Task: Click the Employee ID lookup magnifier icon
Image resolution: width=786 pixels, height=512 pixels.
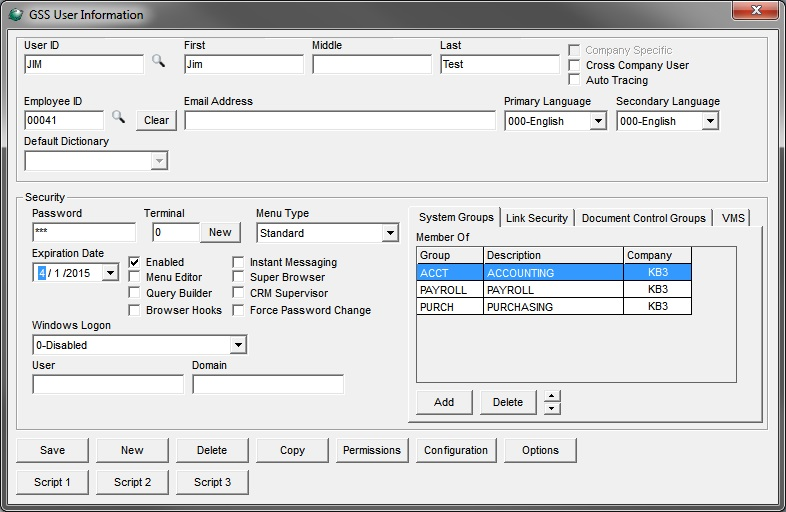Action: click(x=118, y=117)
